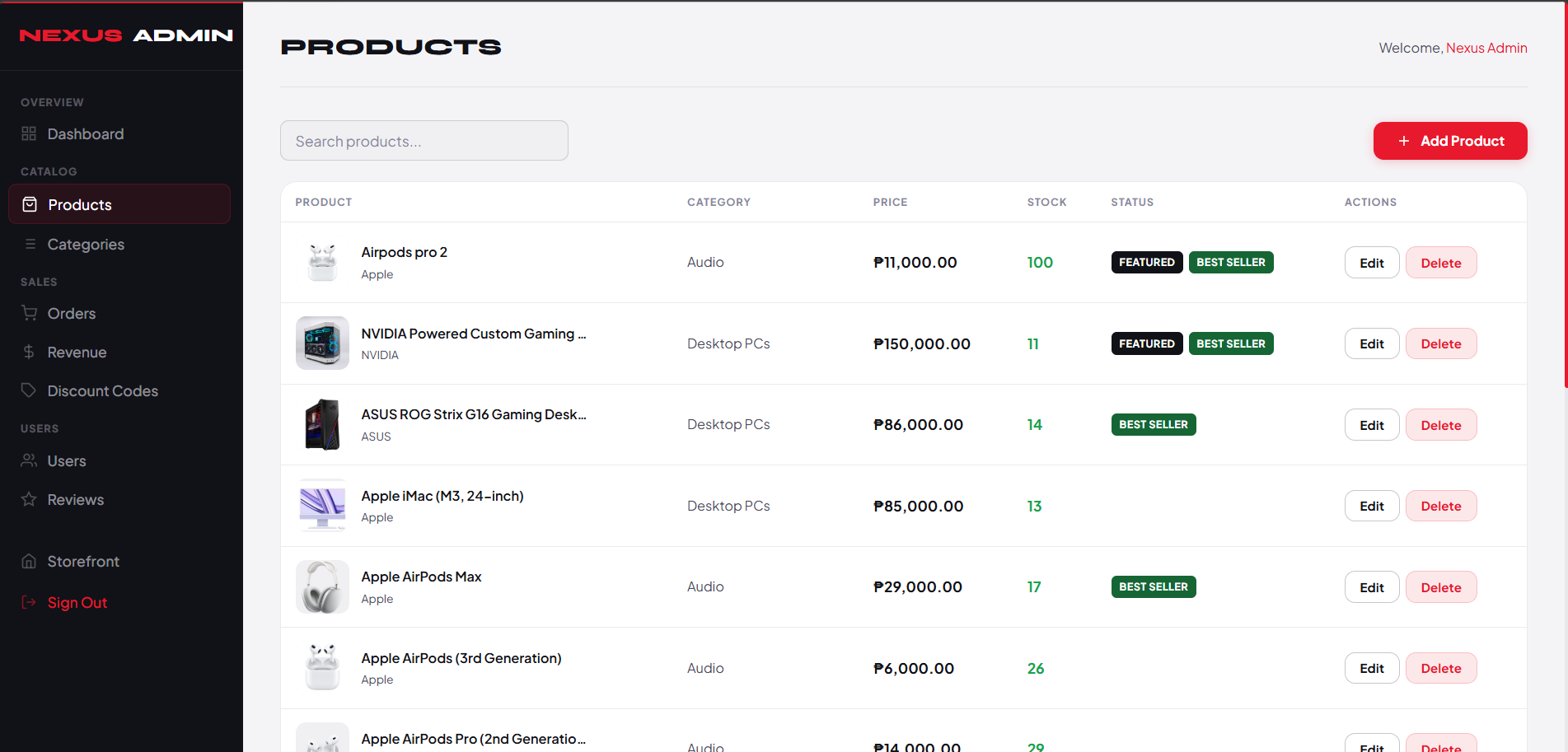Open Discount Codes page
This screenshot has height=752, width=1568.
[119, 390]
